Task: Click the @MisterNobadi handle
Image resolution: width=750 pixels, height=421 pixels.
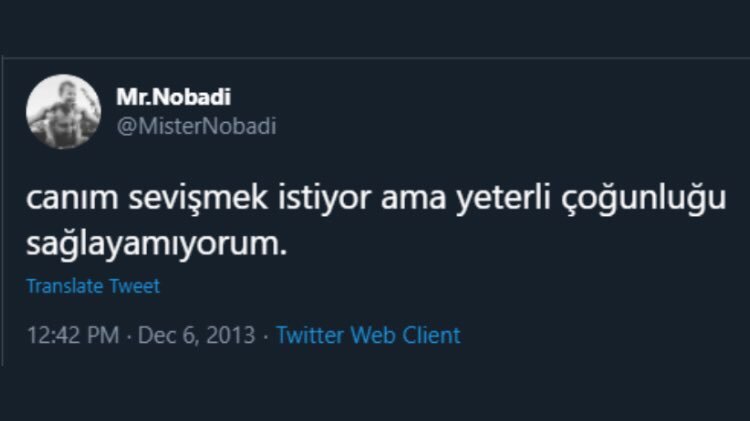Action: coord(196,126)
